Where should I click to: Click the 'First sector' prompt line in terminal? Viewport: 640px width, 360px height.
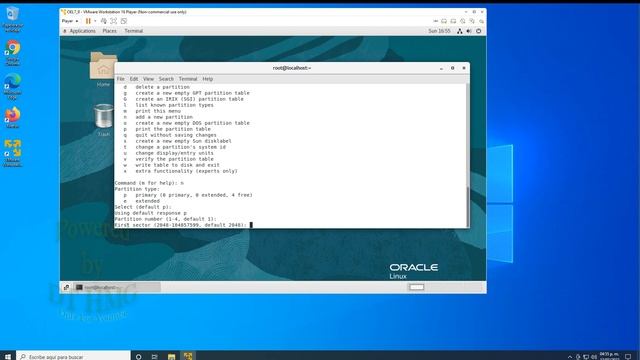[181, 225]
